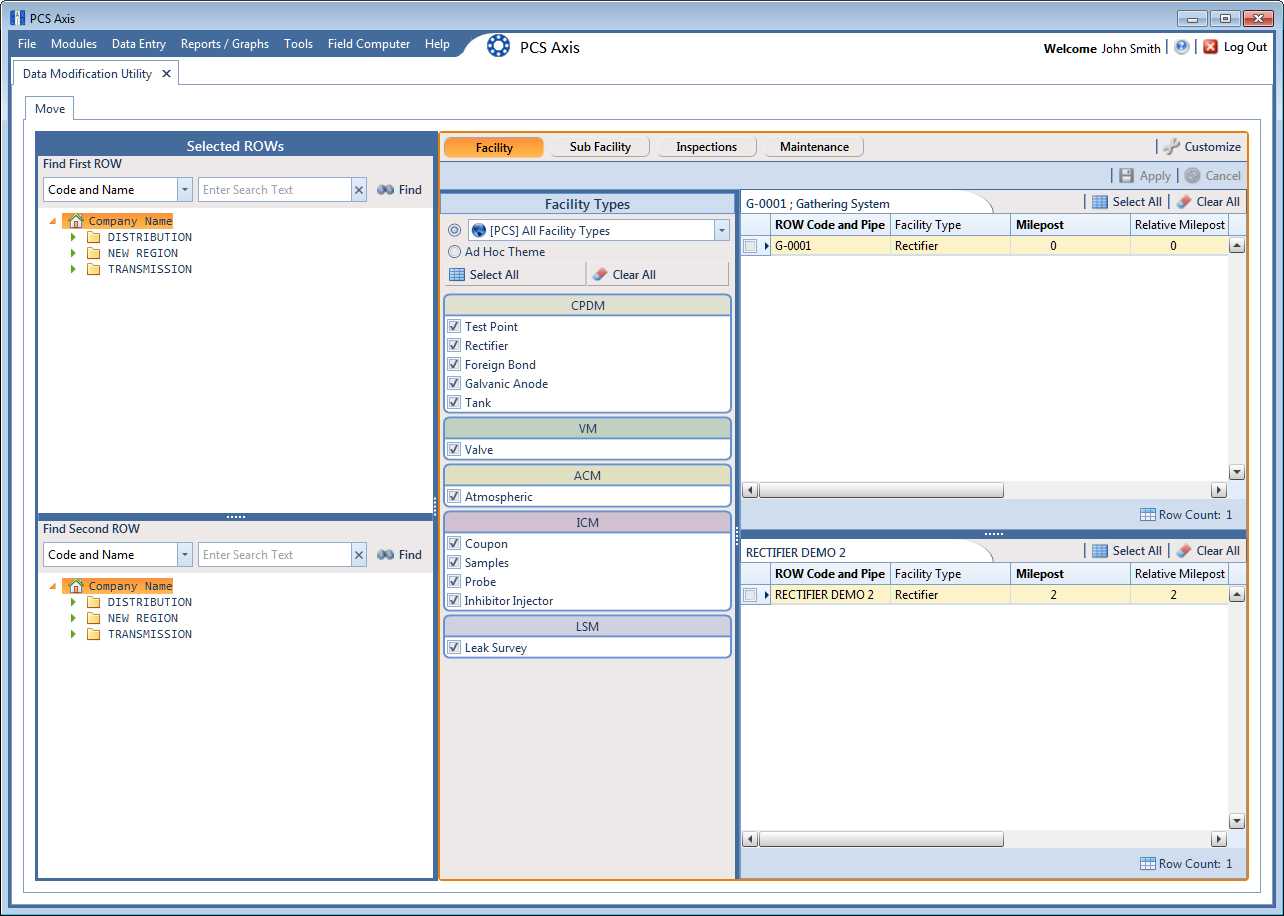The image size is (1284, 916).
Task: Open the Data Entry menu
Action: pyautogui.click(x=139, y=44)
